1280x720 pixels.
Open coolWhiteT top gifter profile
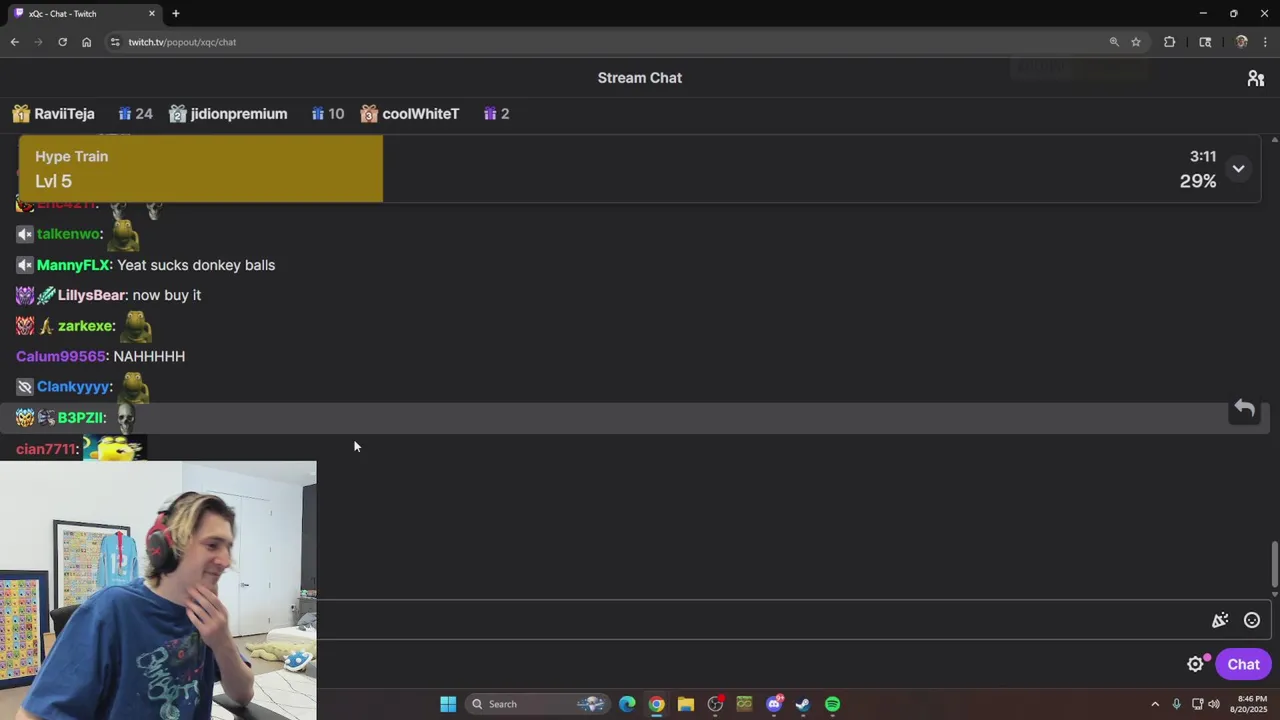click(421, 114)
